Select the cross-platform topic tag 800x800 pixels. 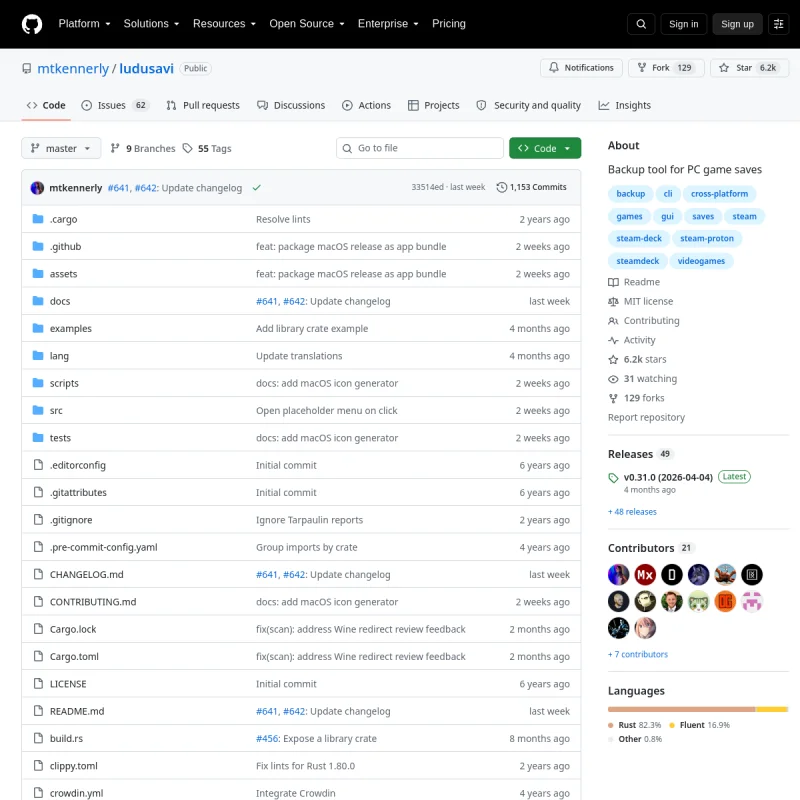pos(719,194)
